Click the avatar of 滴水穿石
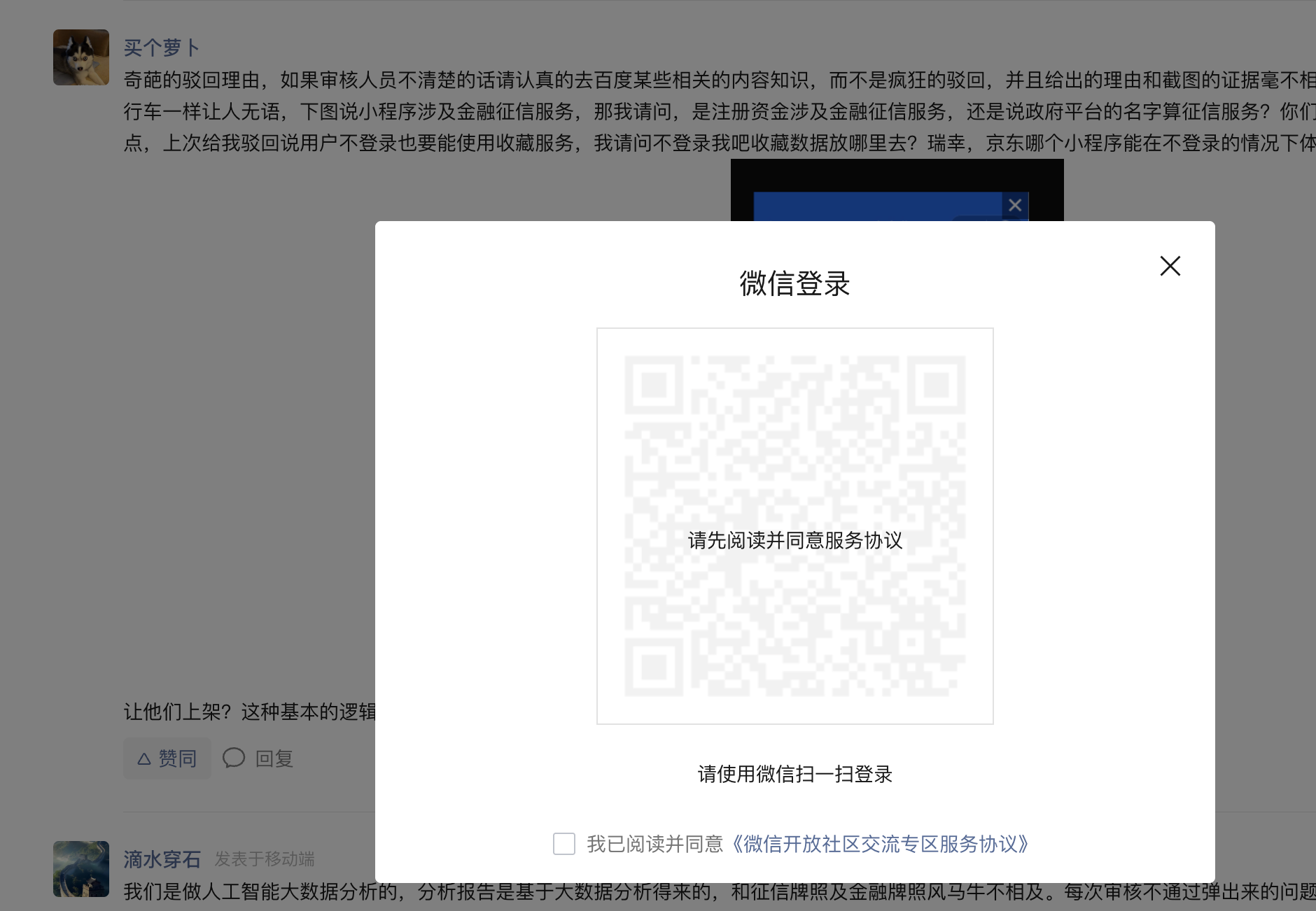Viewport: 1316px width, 911px height. click(81, 869)
